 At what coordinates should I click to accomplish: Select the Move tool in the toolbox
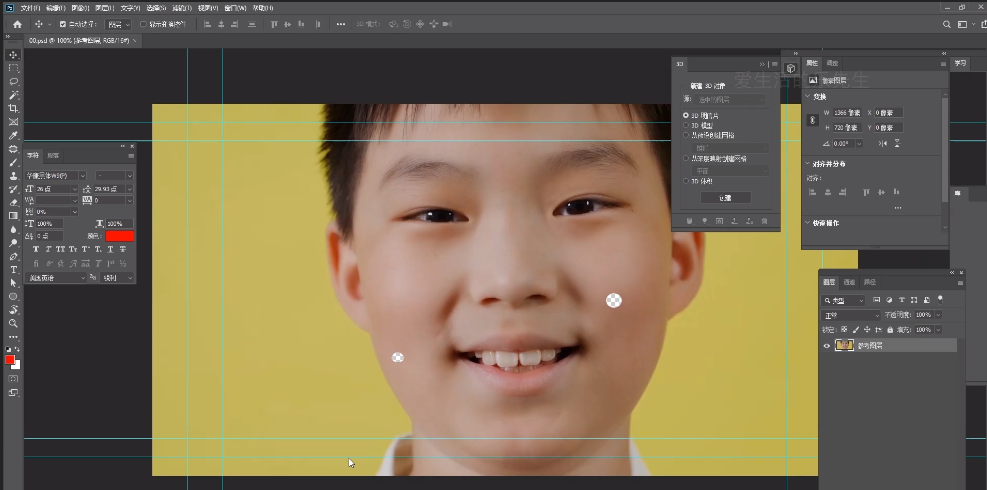[13, 55]
